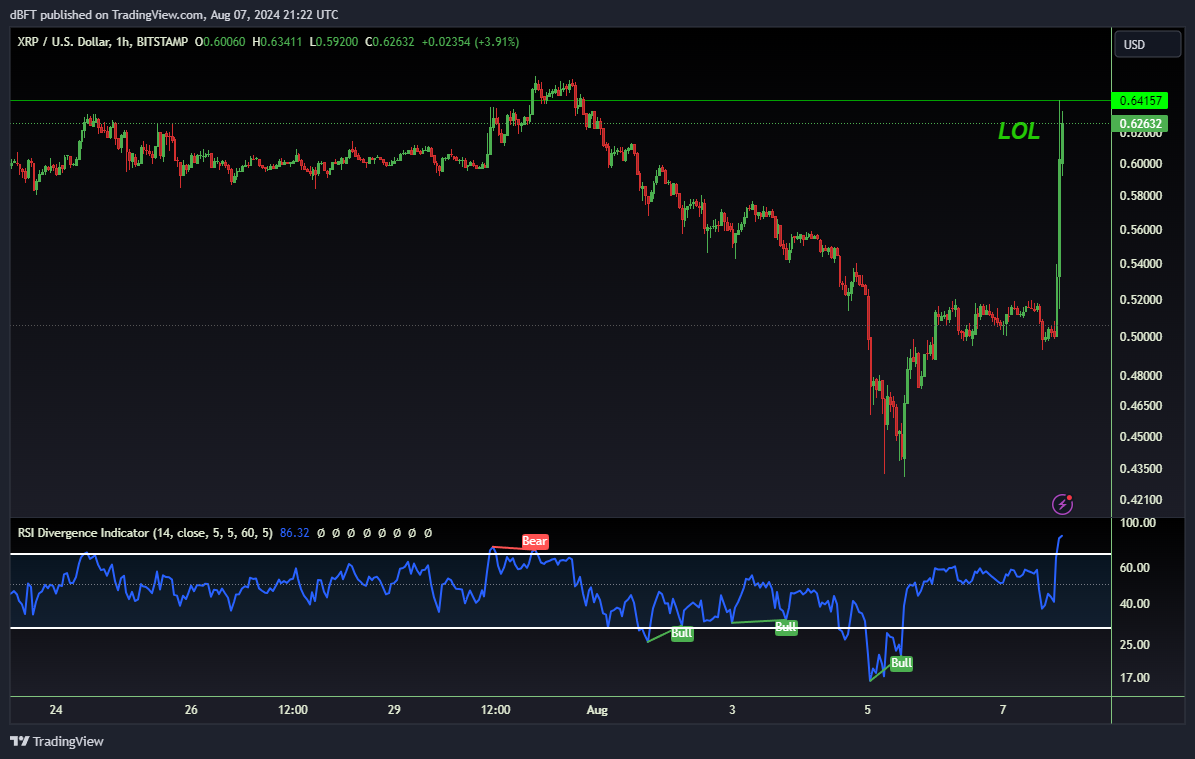Select the red Bear divergence label
This screenshot has height=759, width=1195.
click(x=534, y=541)
